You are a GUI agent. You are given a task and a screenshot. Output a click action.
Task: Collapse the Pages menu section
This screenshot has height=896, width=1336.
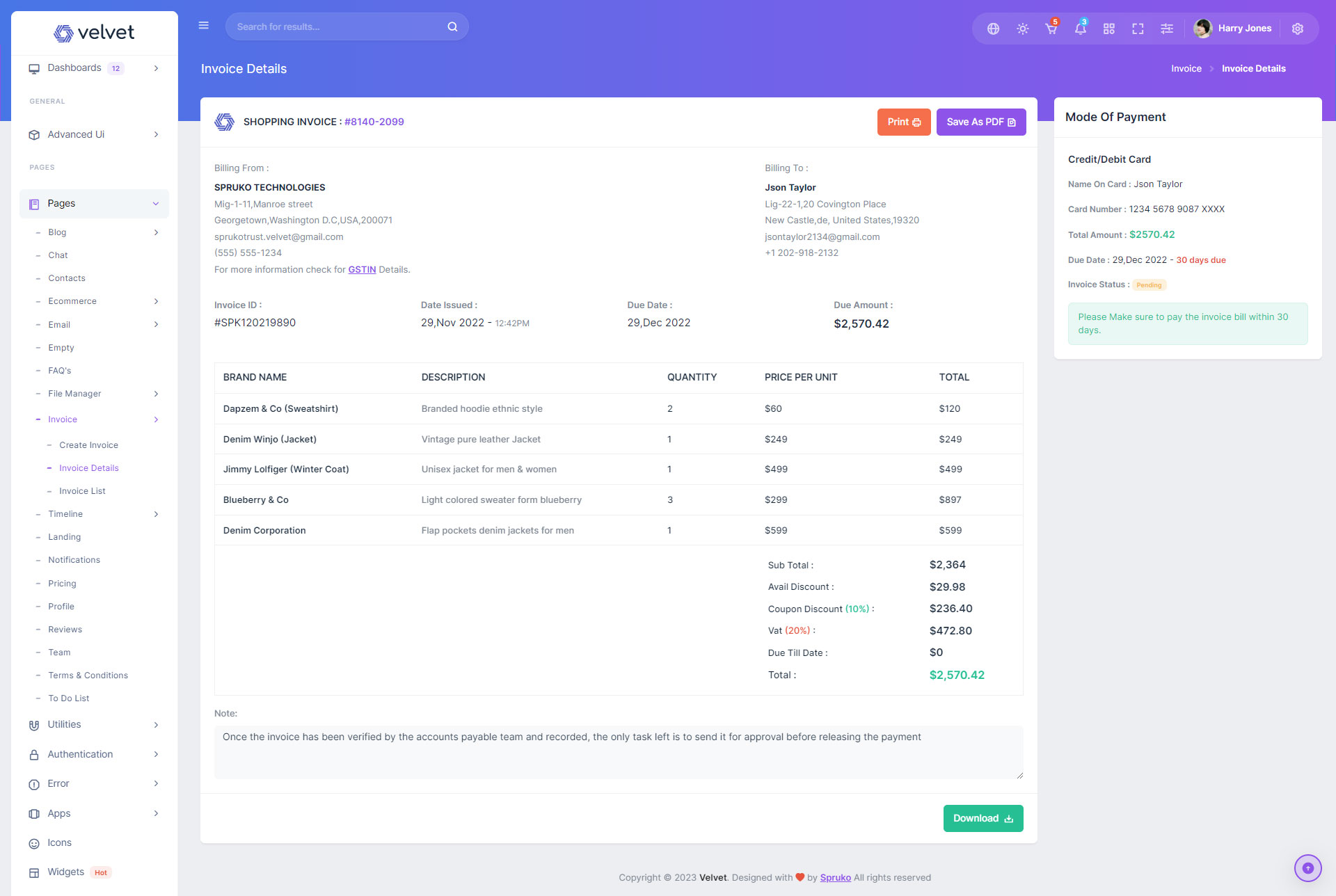(95, 204)
